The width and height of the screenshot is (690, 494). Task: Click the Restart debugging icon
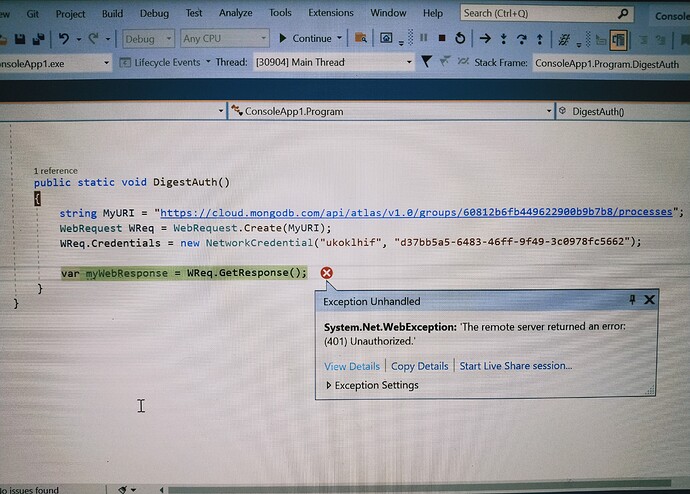point(459,38)
